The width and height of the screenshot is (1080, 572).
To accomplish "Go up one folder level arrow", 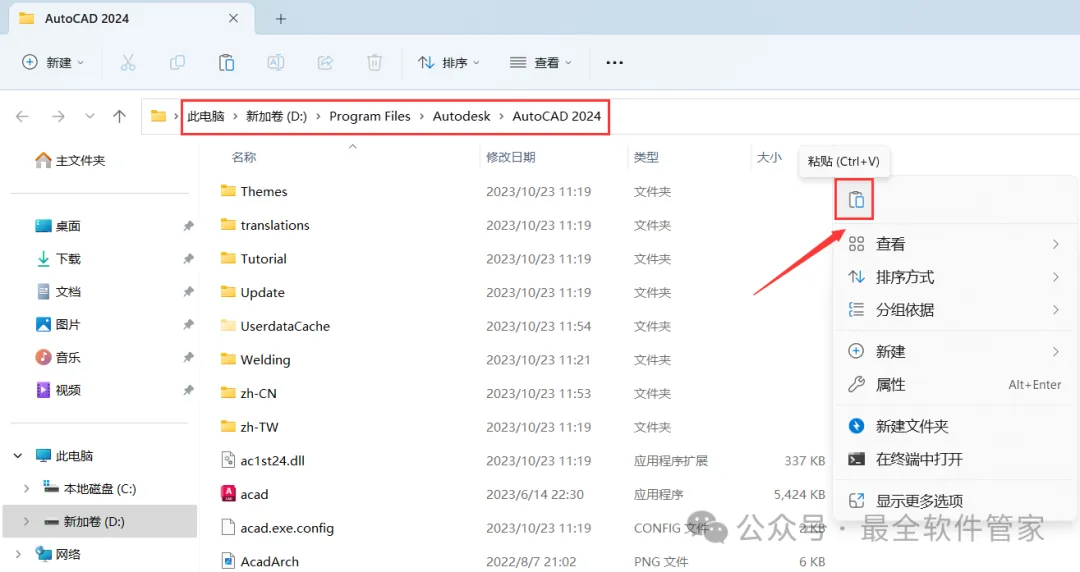I will click(120, 116).
